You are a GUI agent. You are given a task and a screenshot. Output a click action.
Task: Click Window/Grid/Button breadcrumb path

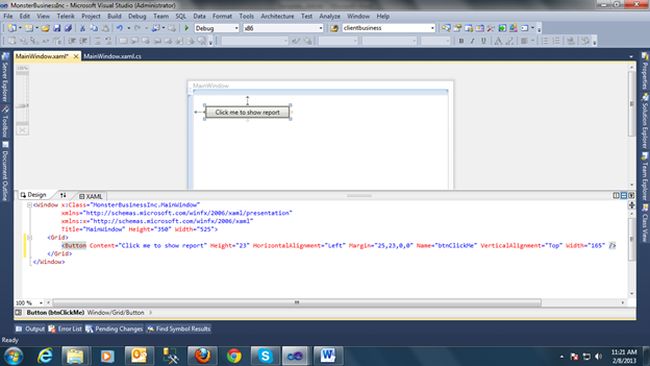[x=116, y=313]
